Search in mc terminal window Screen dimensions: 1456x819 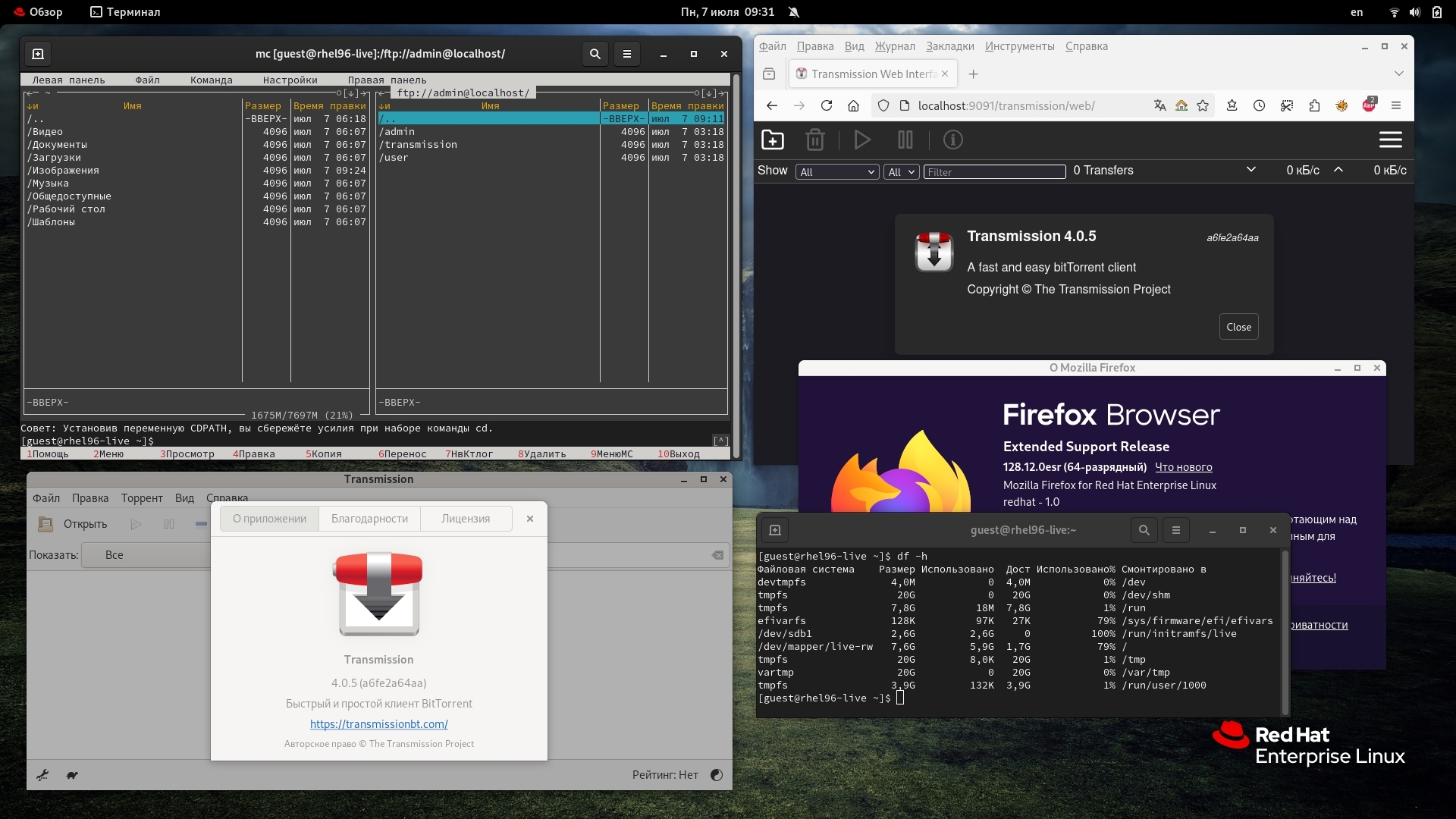[595, 54]
